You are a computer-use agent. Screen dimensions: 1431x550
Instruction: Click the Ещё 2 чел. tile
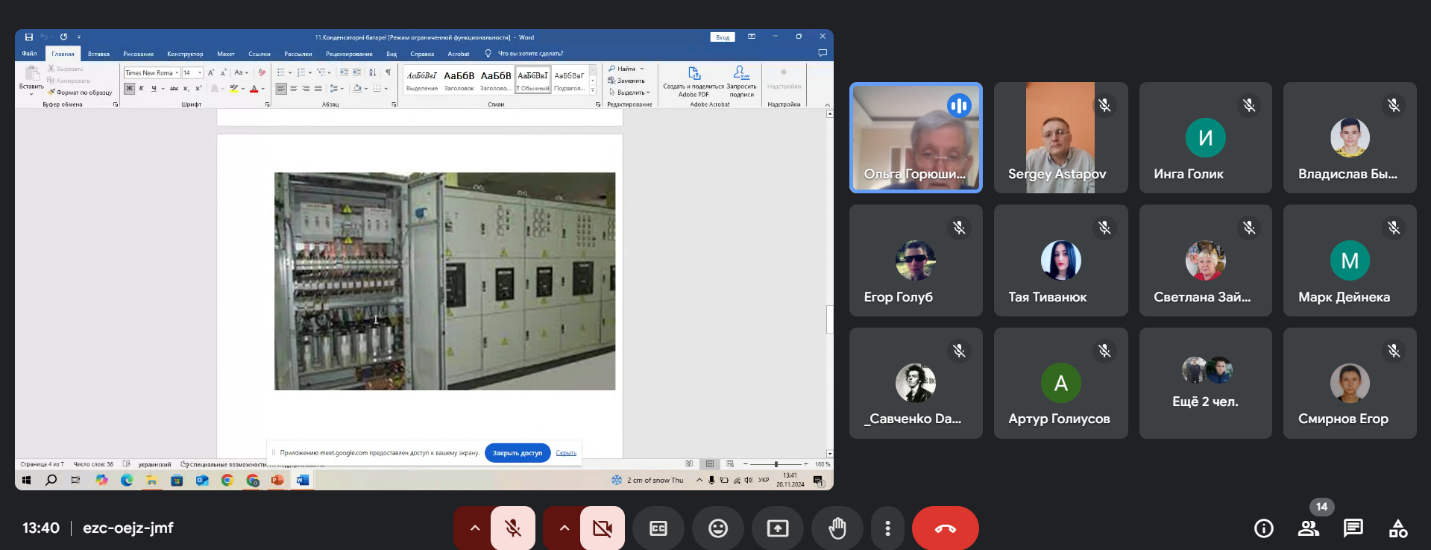(1205, 383)
